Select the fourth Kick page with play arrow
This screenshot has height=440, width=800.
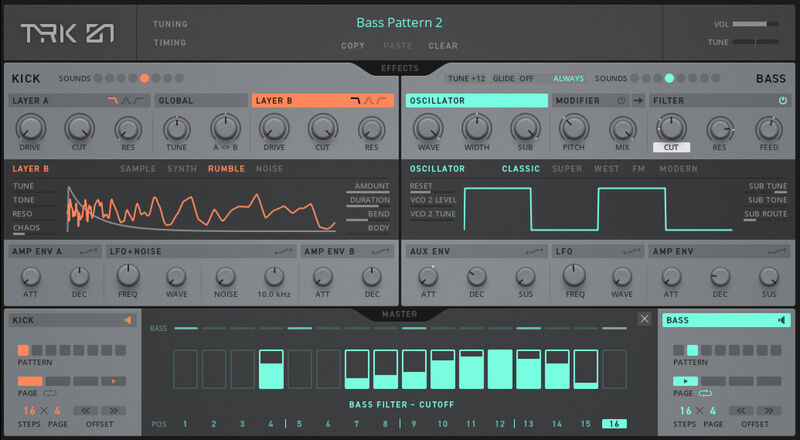[x=113, y=381]
